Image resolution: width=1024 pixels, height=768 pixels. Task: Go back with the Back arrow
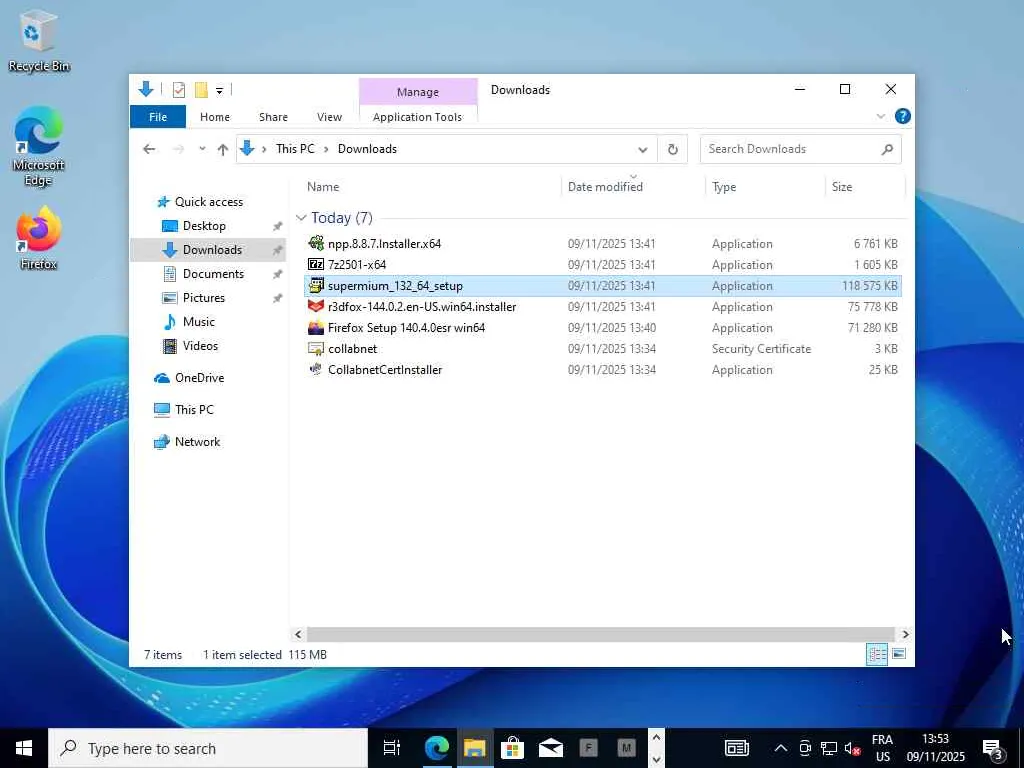(149, 149)
